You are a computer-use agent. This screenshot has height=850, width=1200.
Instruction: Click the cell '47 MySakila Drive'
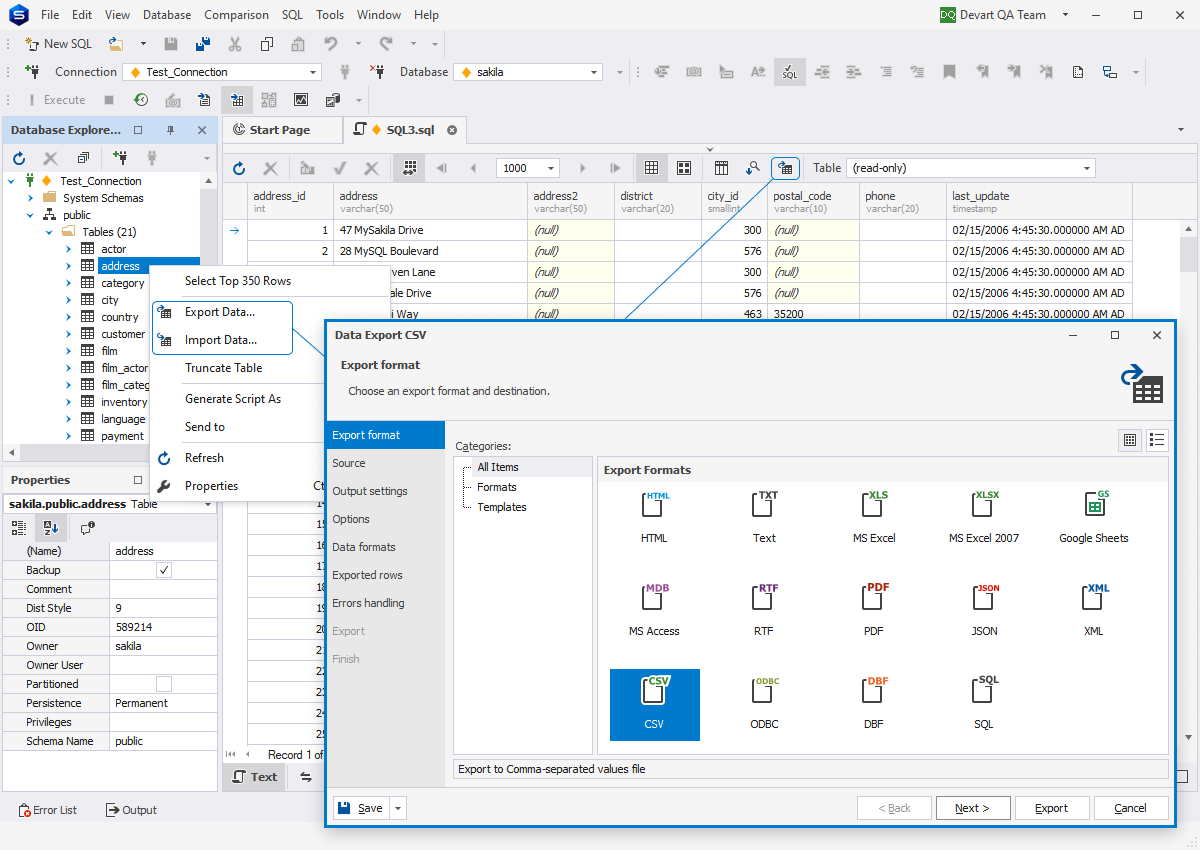430,230
